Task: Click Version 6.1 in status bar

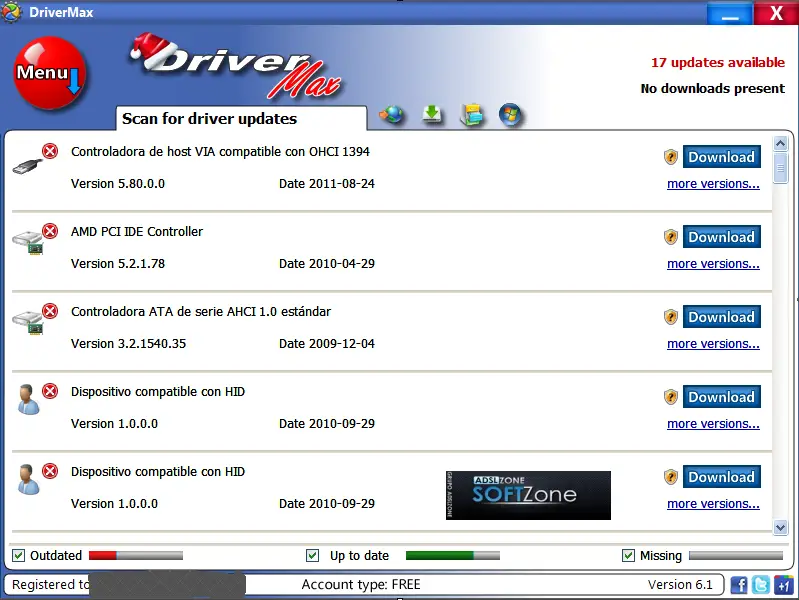Action: click(x=680, y=584)
